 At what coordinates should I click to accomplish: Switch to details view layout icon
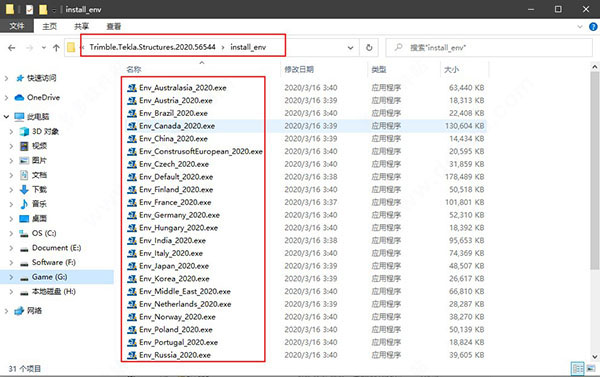(577, 369)
